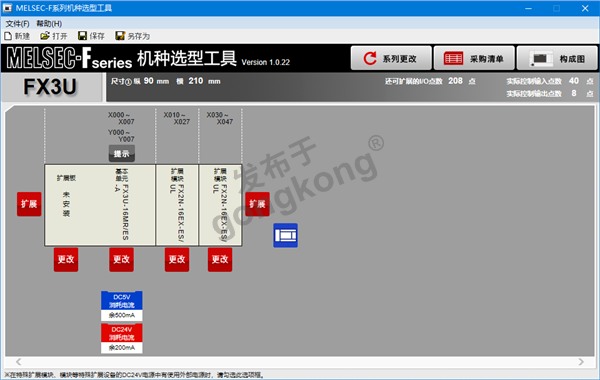Click the Y000~Y007 address label
Viewport: 600px width, 380px height.
[x=121, y=136]
